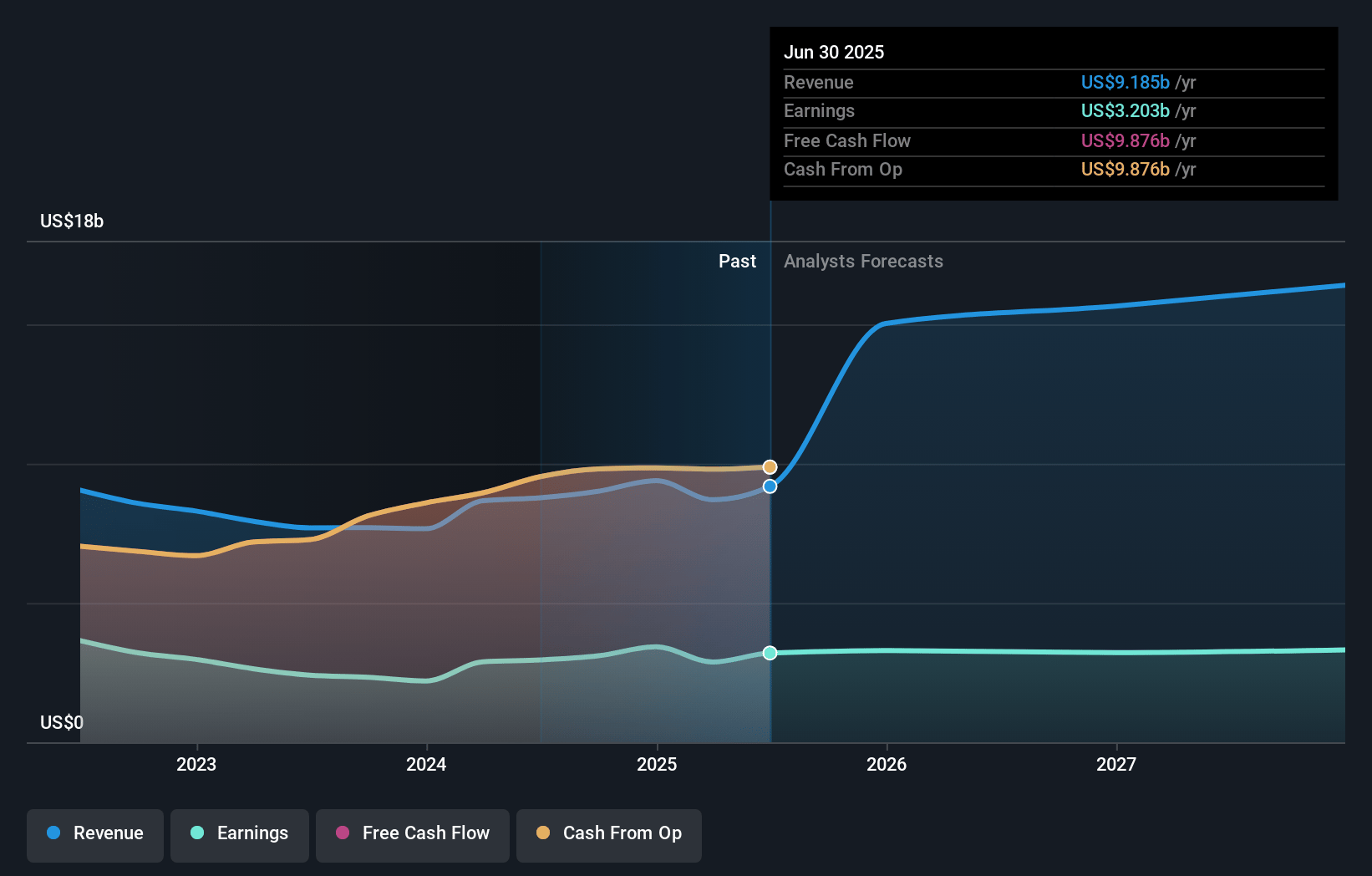Toggle the Cash From Op legend button
Viewport: 1372px width, 876px height.
609,835
